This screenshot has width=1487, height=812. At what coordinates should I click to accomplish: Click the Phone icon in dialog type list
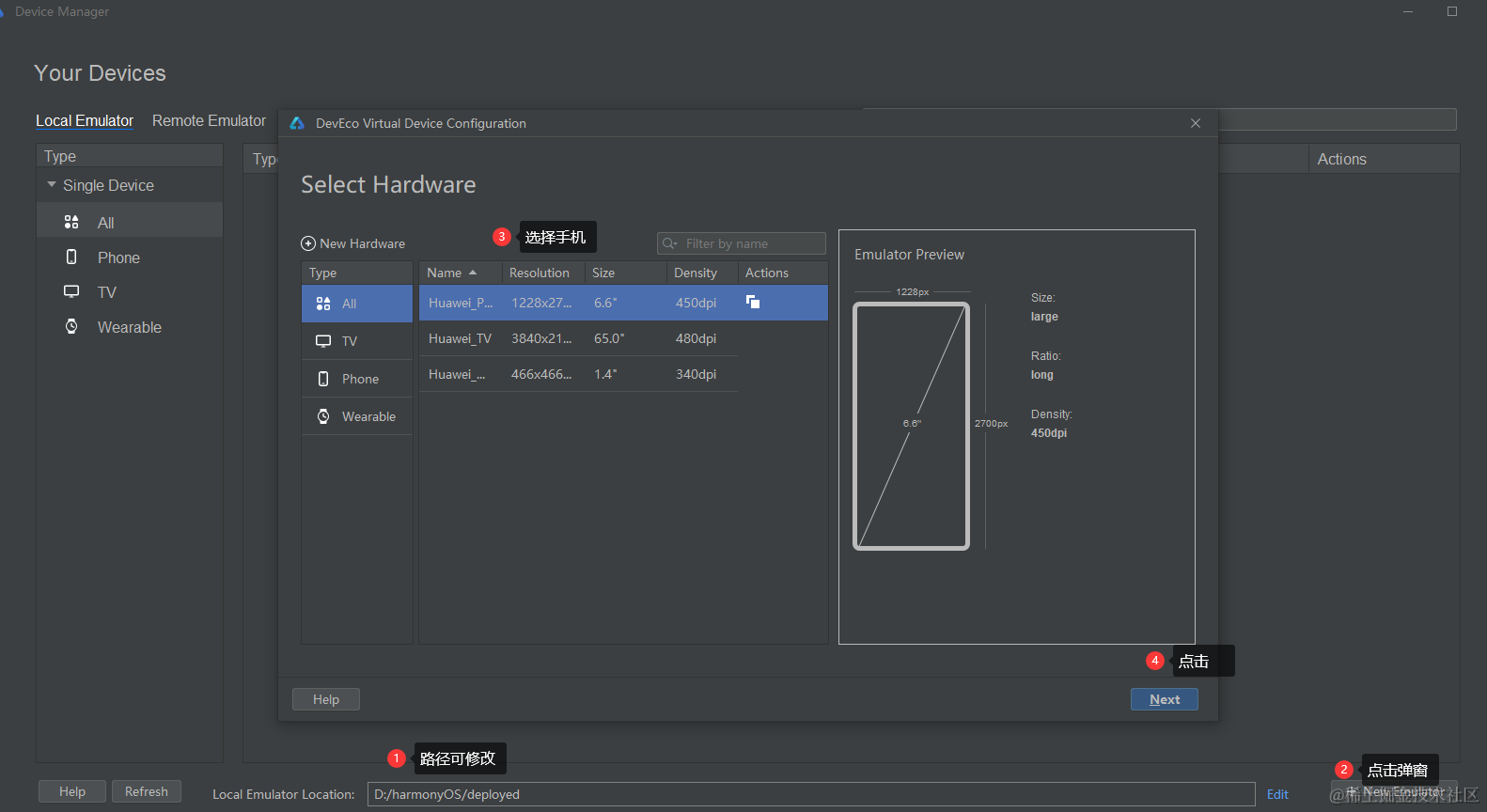pyautogui.click(x=323, y=379)
